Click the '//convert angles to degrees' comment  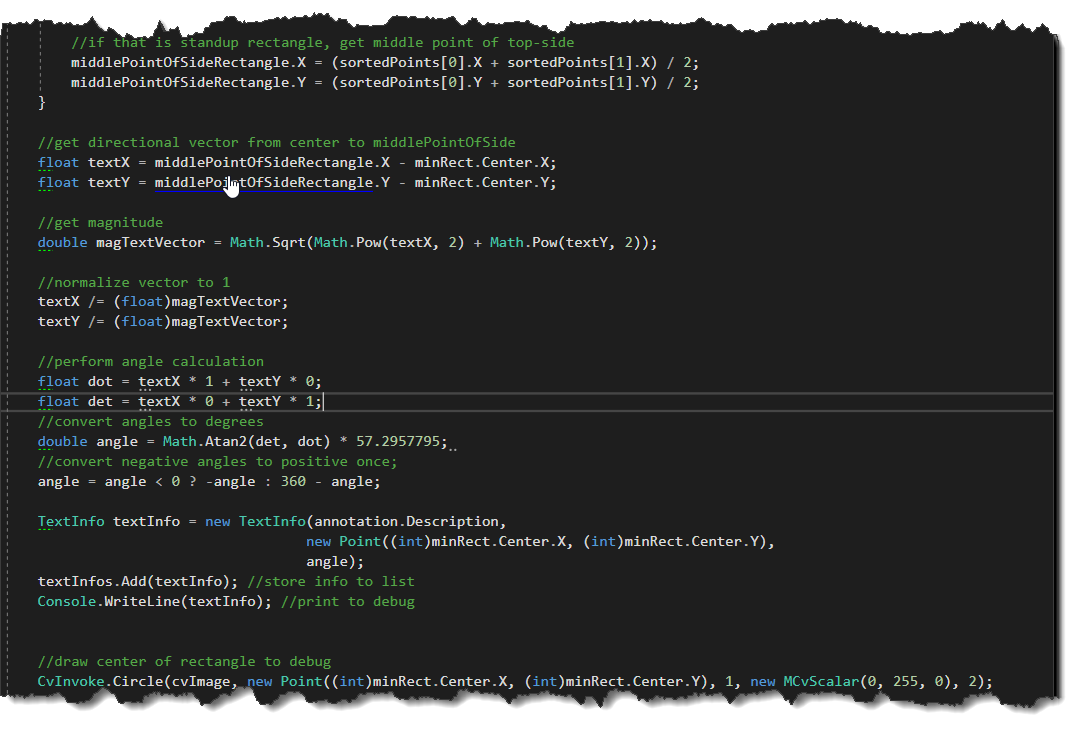[x=150, y=421]
